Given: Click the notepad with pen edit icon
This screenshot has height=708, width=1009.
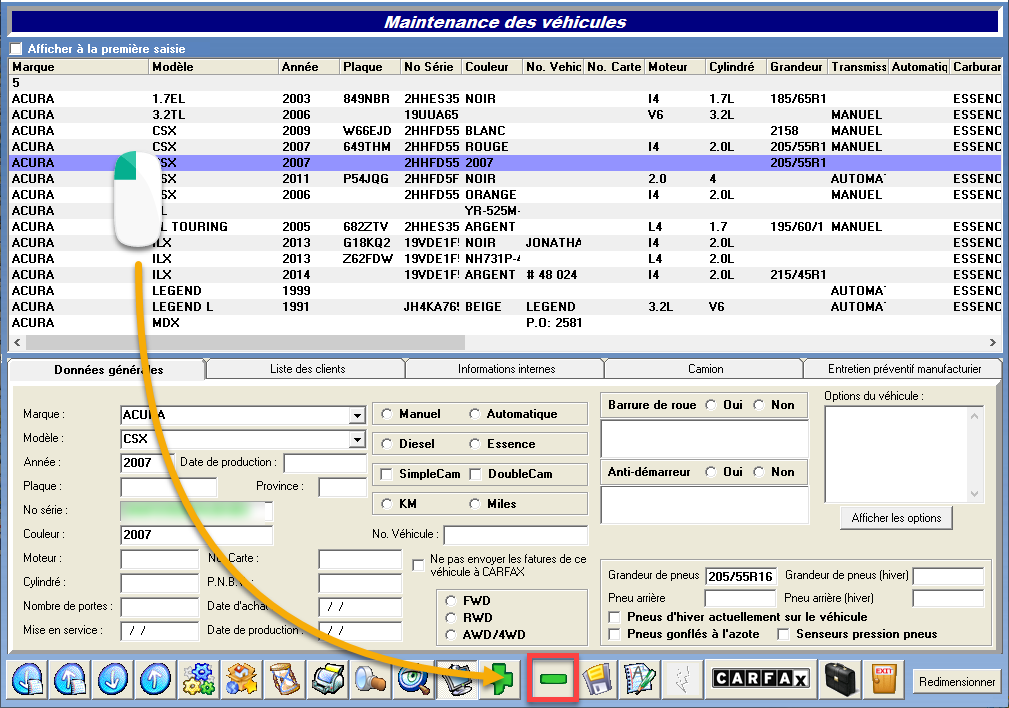Looking at the screenshot, I should click(639, 678).
